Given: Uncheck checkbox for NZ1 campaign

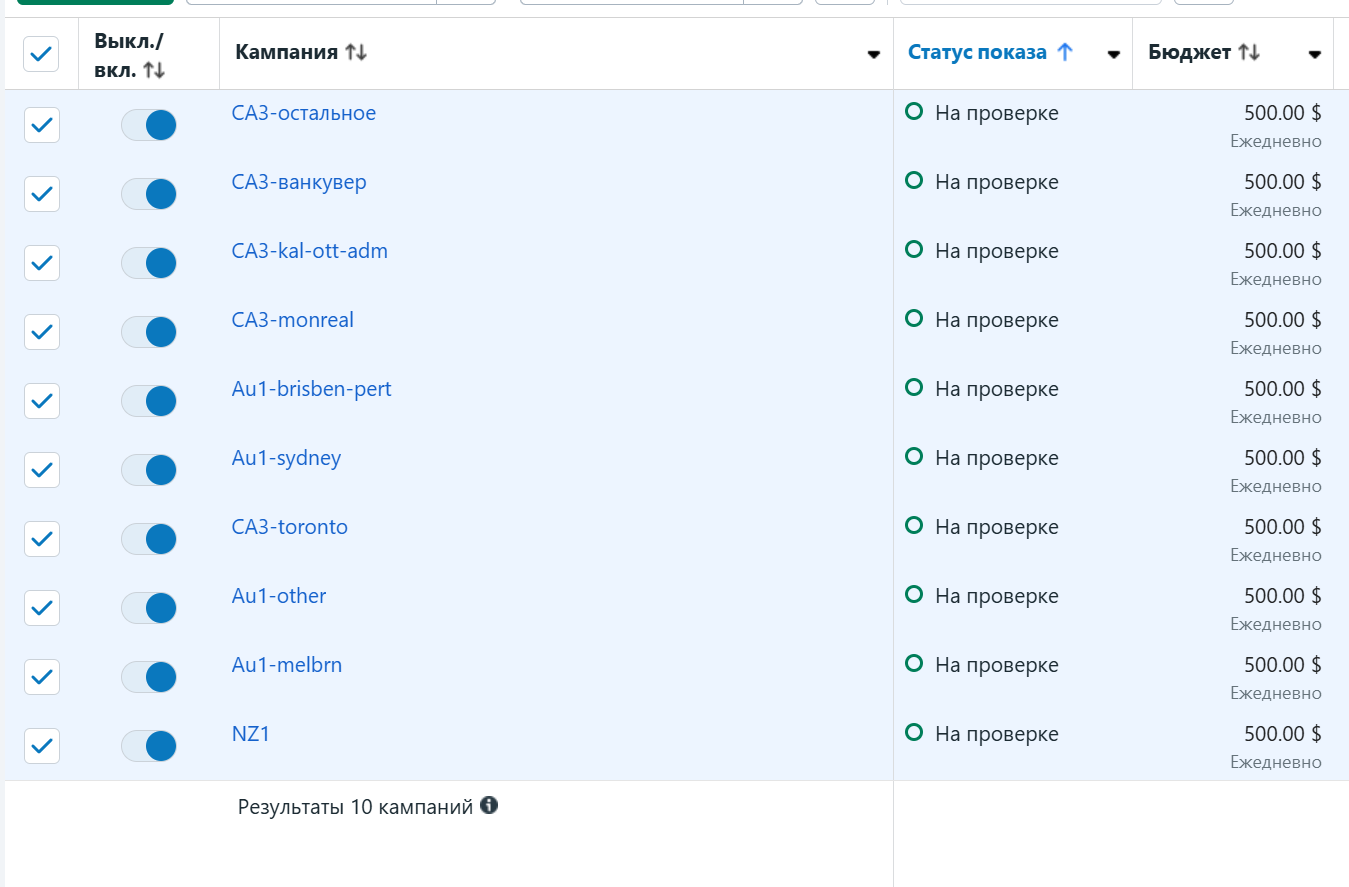Looking at the screenshot, I should tap(42, 746).
